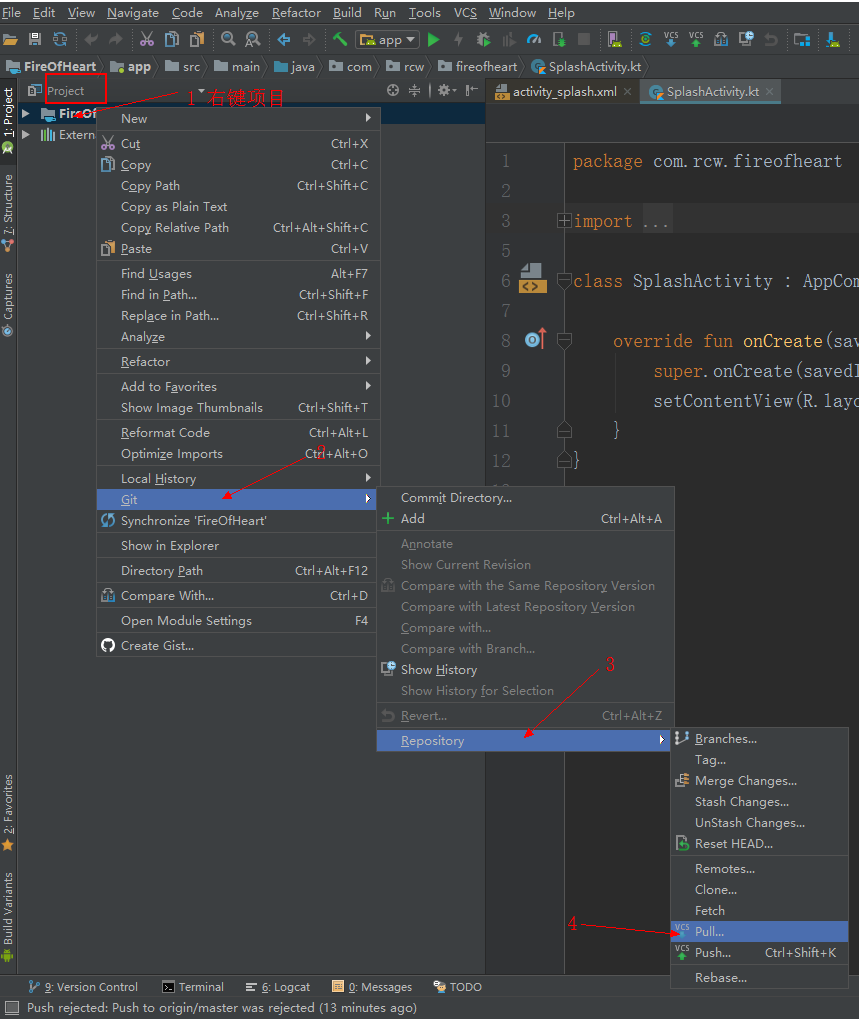Click the Back navigation arrow
This screenshot has width=859, height=1019.
coord(284,40)
